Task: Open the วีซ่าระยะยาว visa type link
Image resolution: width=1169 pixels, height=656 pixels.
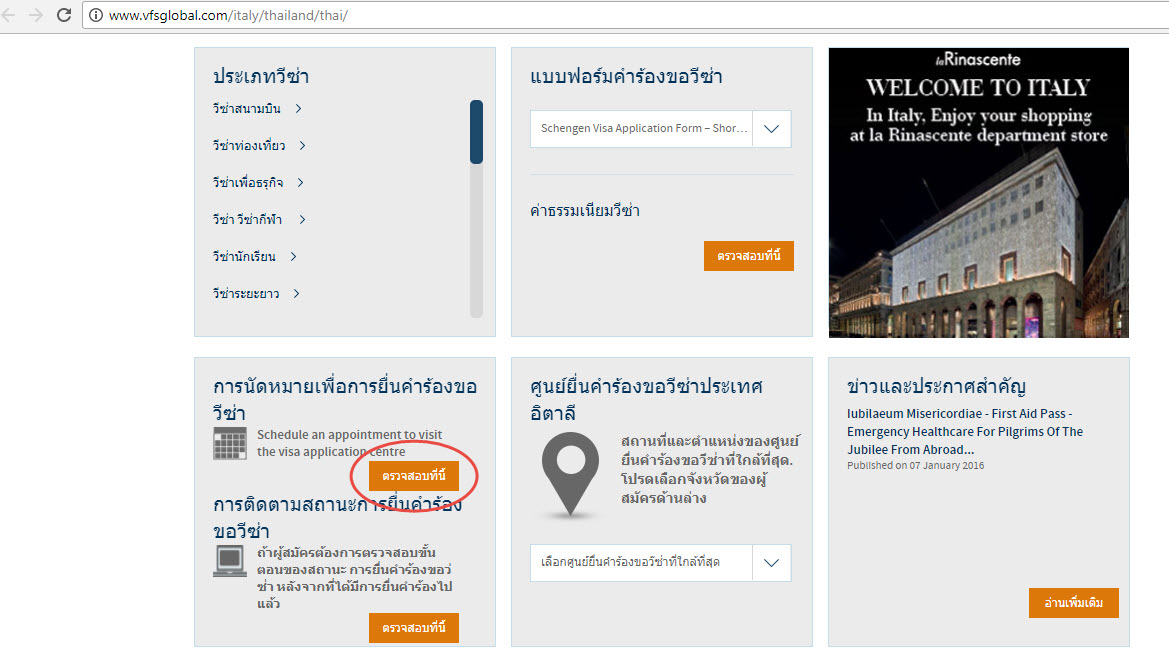Action: (256, 294)
